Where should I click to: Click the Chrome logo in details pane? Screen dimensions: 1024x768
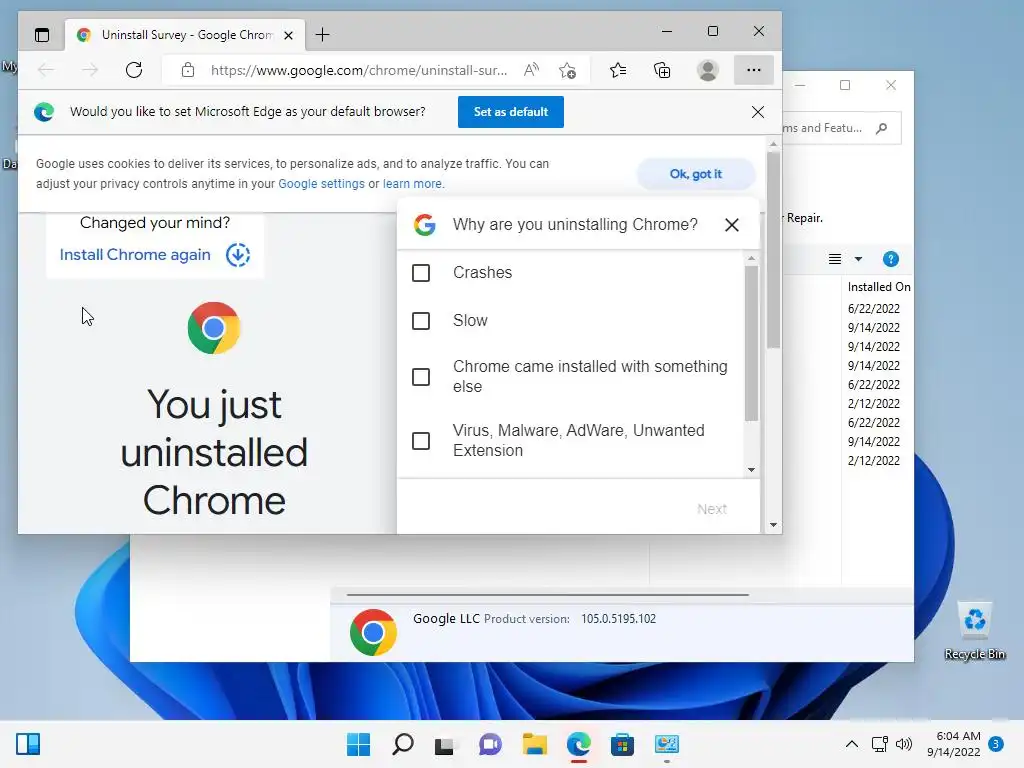[x=373, y=632]
